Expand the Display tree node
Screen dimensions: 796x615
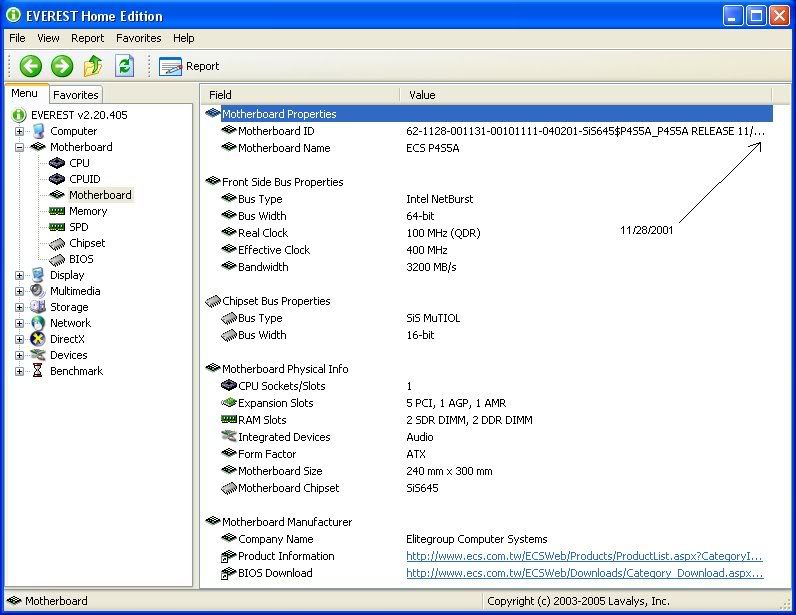(19, 275)
